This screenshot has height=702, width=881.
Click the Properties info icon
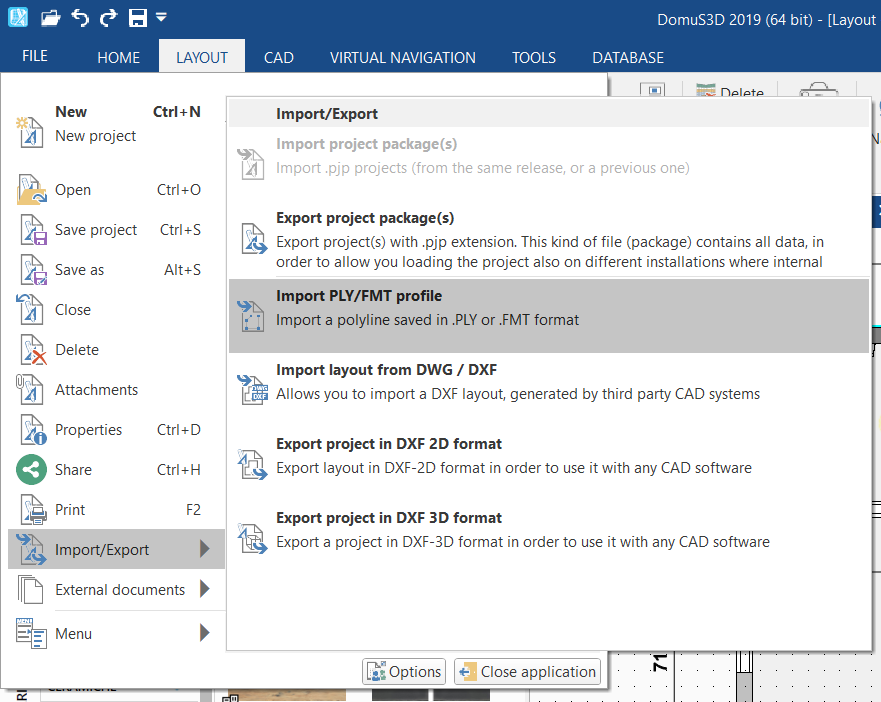[x=33, y=430]
